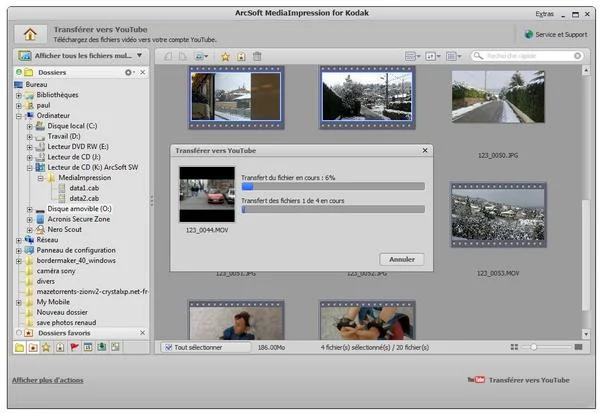This screenshot has width=600, height=413.
Task: Open the thumbnail grid options dropdown
Action: pyautogui.click(x=453, y=56)
